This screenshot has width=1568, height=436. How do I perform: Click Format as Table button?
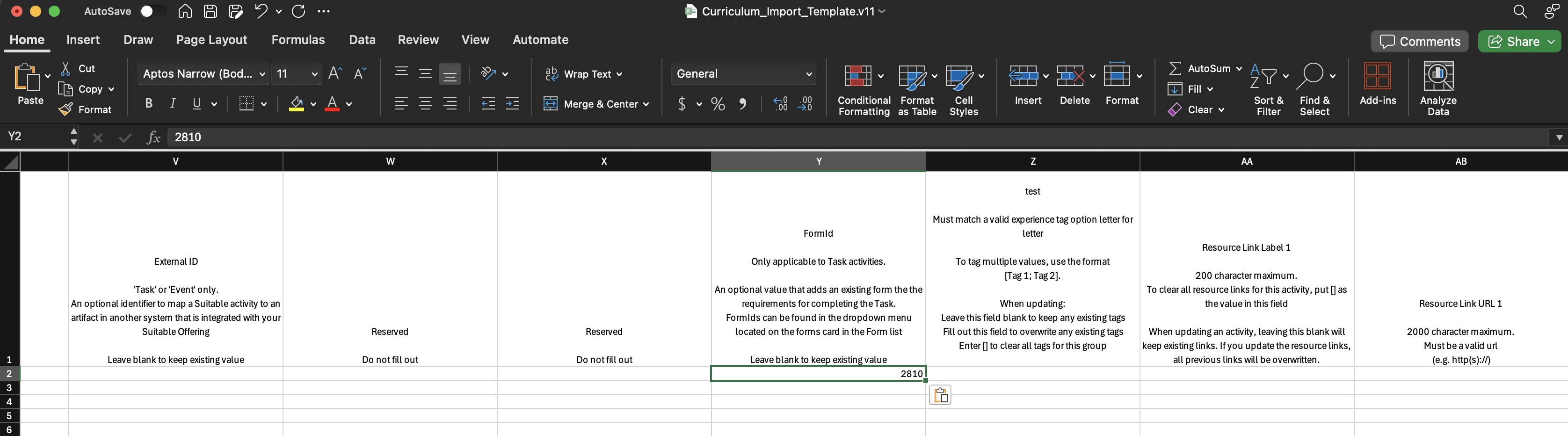[x=917, y=89]
